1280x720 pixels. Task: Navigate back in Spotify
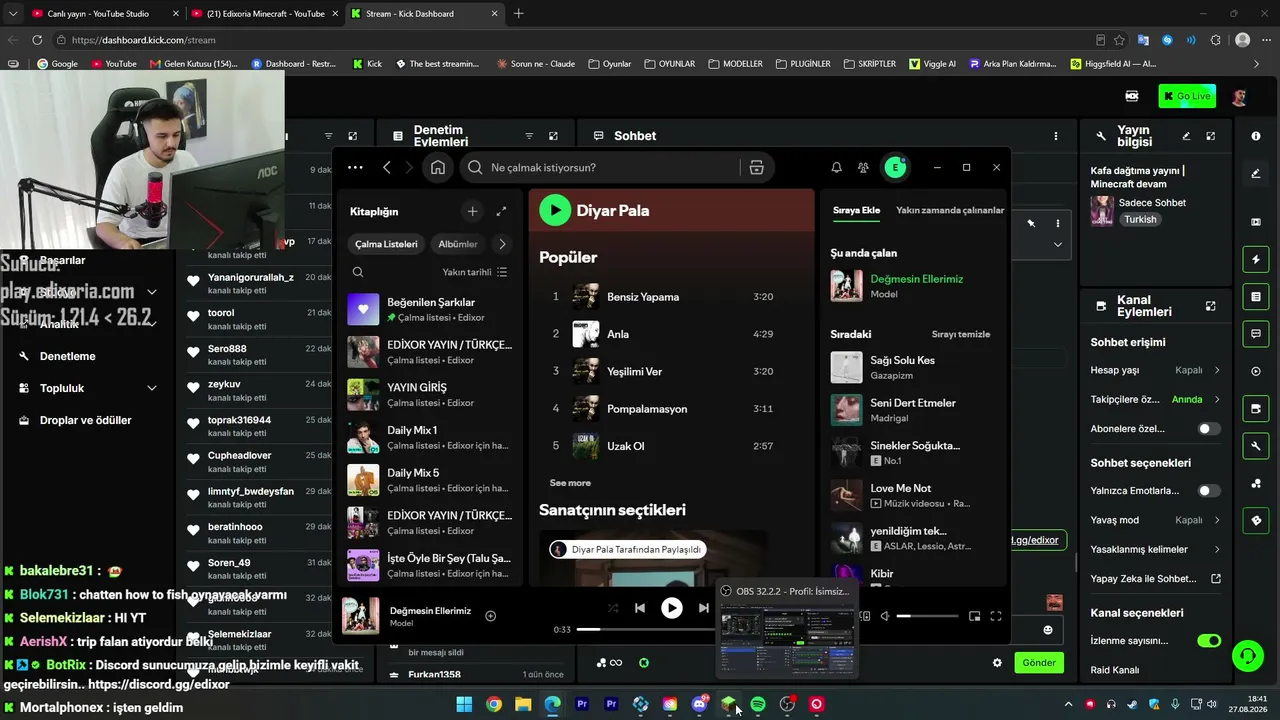pyautogui.click(x=387, y=168)
